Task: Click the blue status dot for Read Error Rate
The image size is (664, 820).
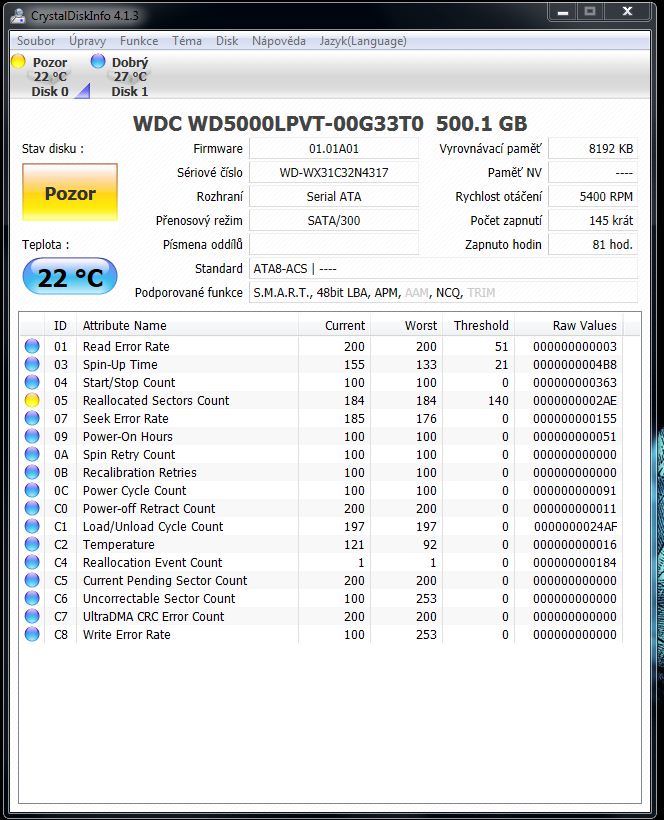Action: pyautogui.click(x=32, y=346)
